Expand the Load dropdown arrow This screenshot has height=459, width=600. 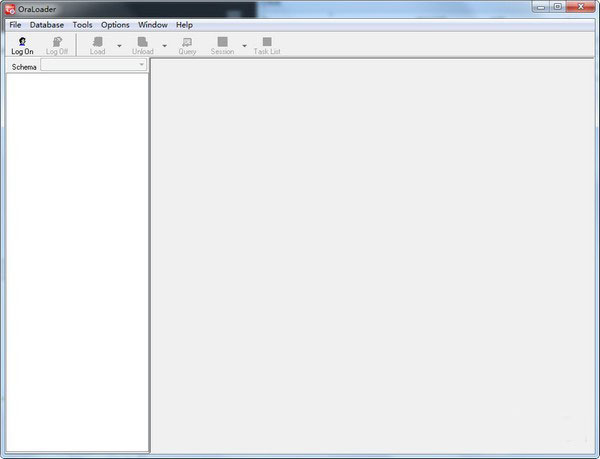pos(119,46)
